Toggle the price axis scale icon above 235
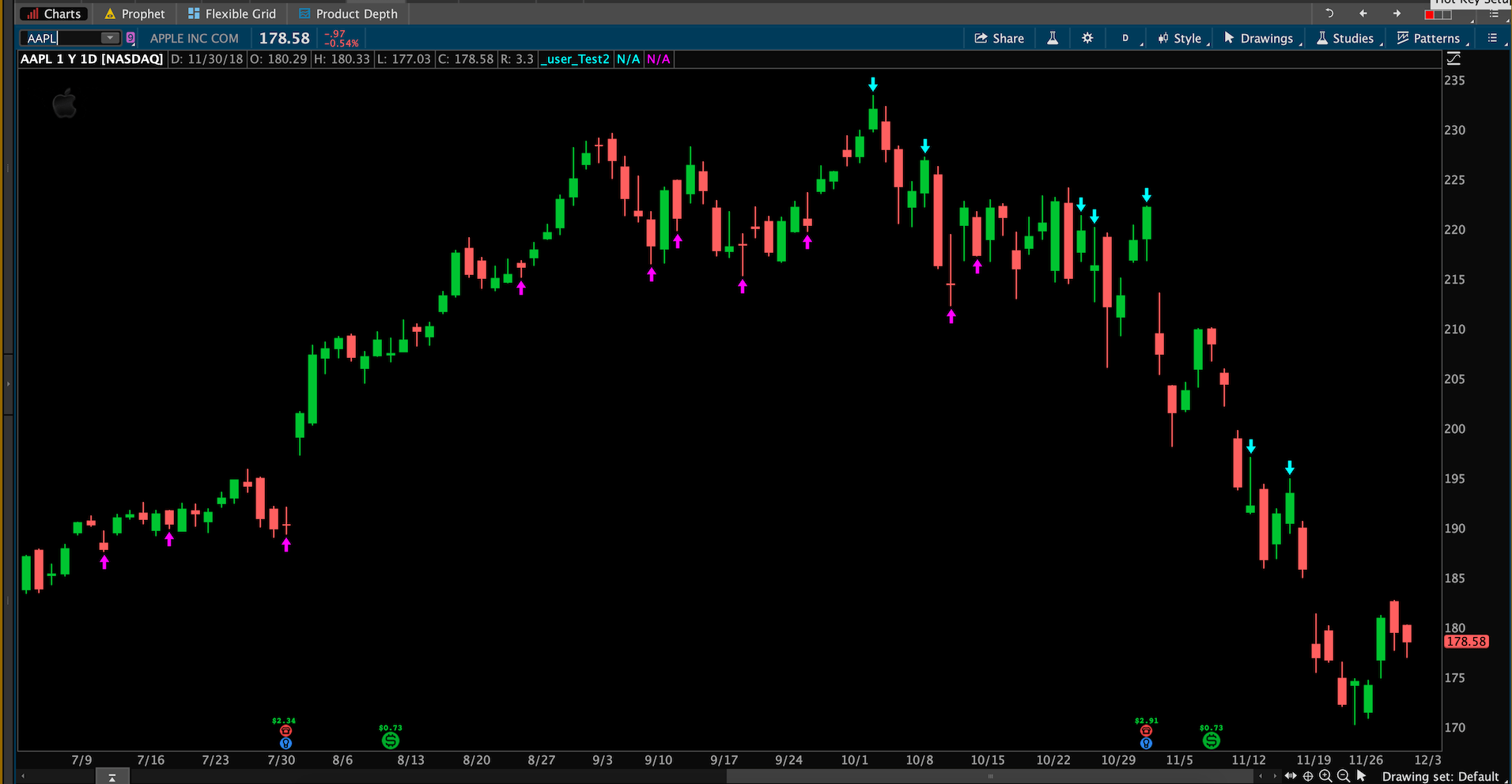1512x784 pixels. (1453, 58)
